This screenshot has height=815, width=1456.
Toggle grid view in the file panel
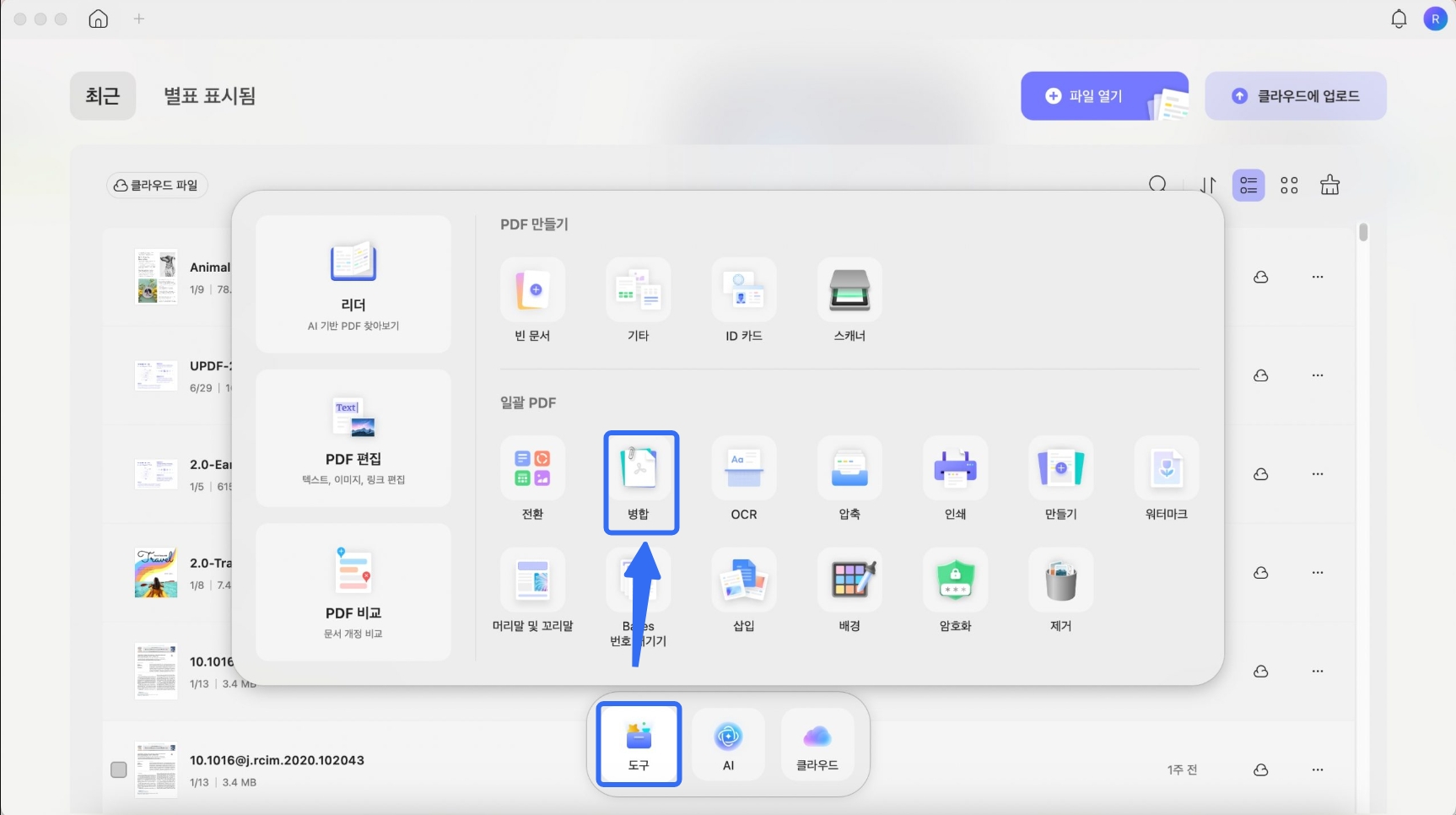tap(1289, 185)
